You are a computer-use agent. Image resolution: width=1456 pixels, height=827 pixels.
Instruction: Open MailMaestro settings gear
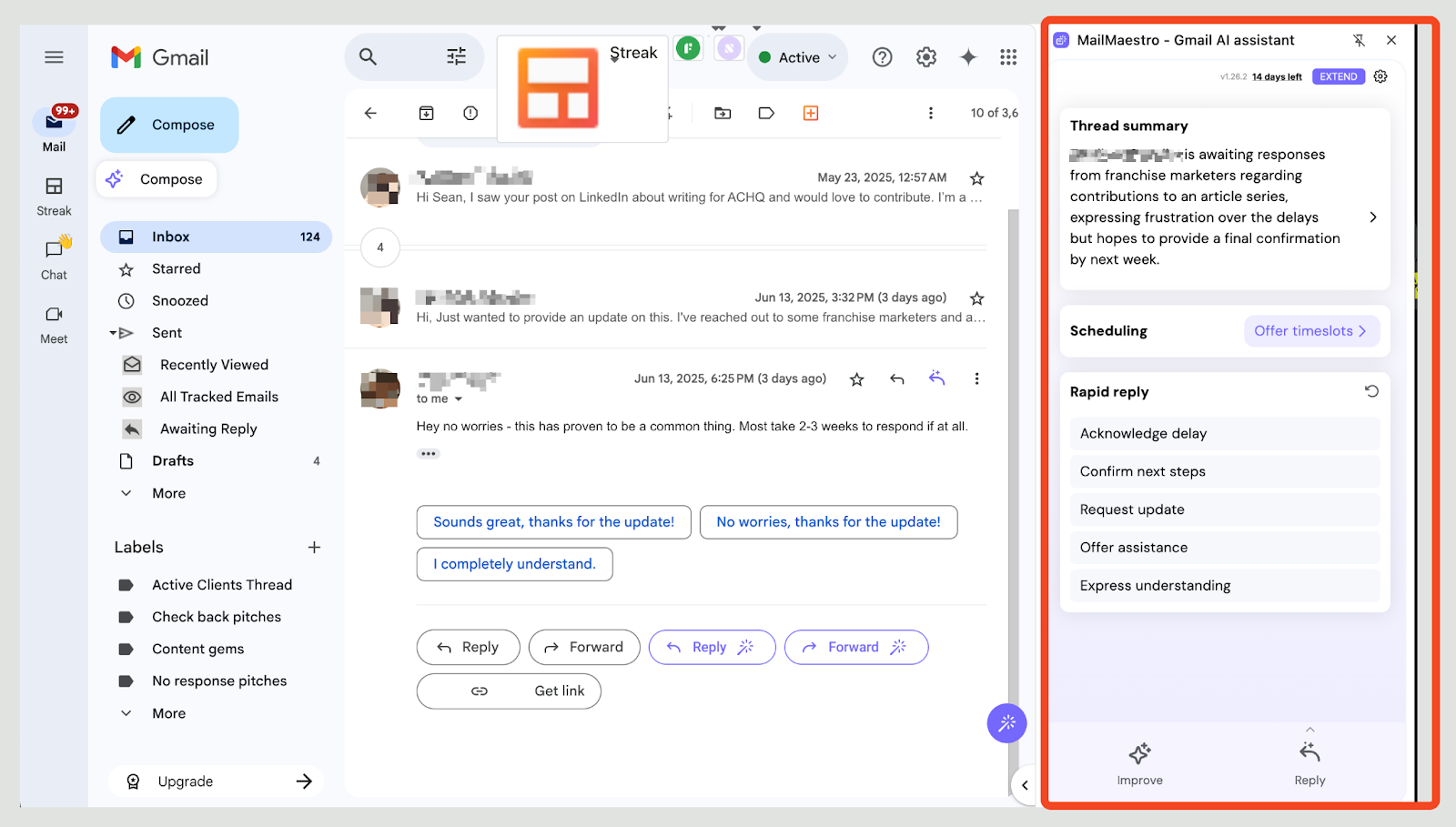click(1380, 76)
